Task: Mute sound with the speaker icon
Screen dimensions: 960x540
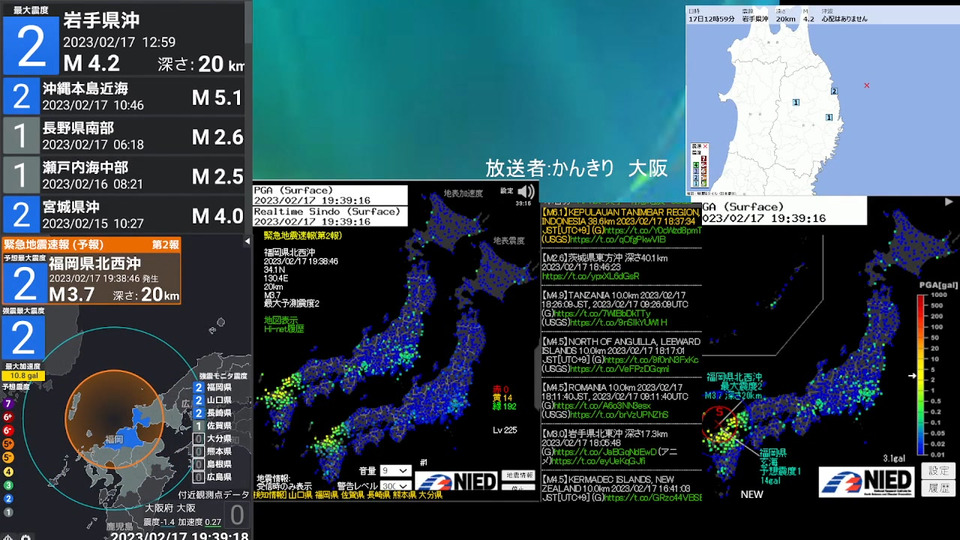Action: point(525,192)
